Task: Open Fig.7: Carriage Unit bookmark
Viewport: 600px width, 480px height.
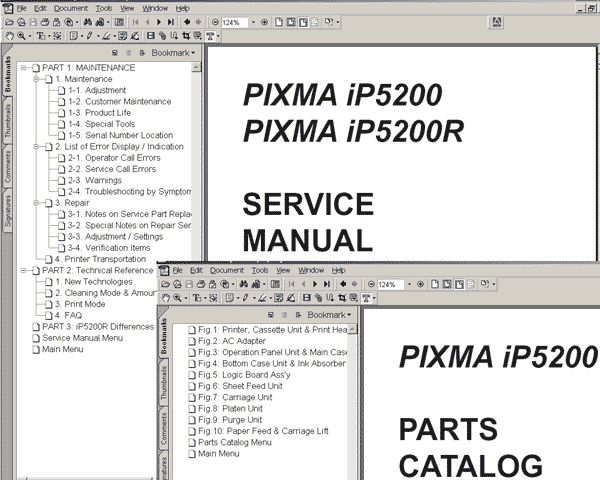Action: pyautogui.click(x=235, y=397)
